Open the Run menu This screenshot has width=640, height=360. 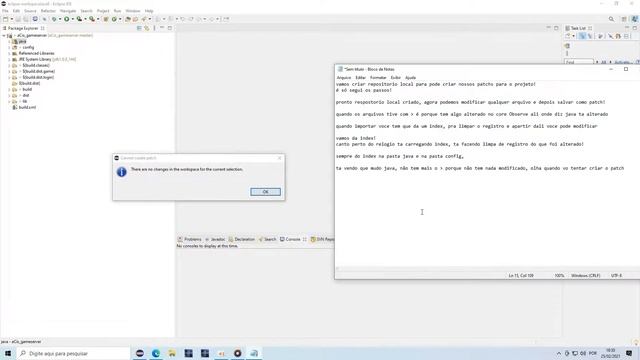point(117,11)
